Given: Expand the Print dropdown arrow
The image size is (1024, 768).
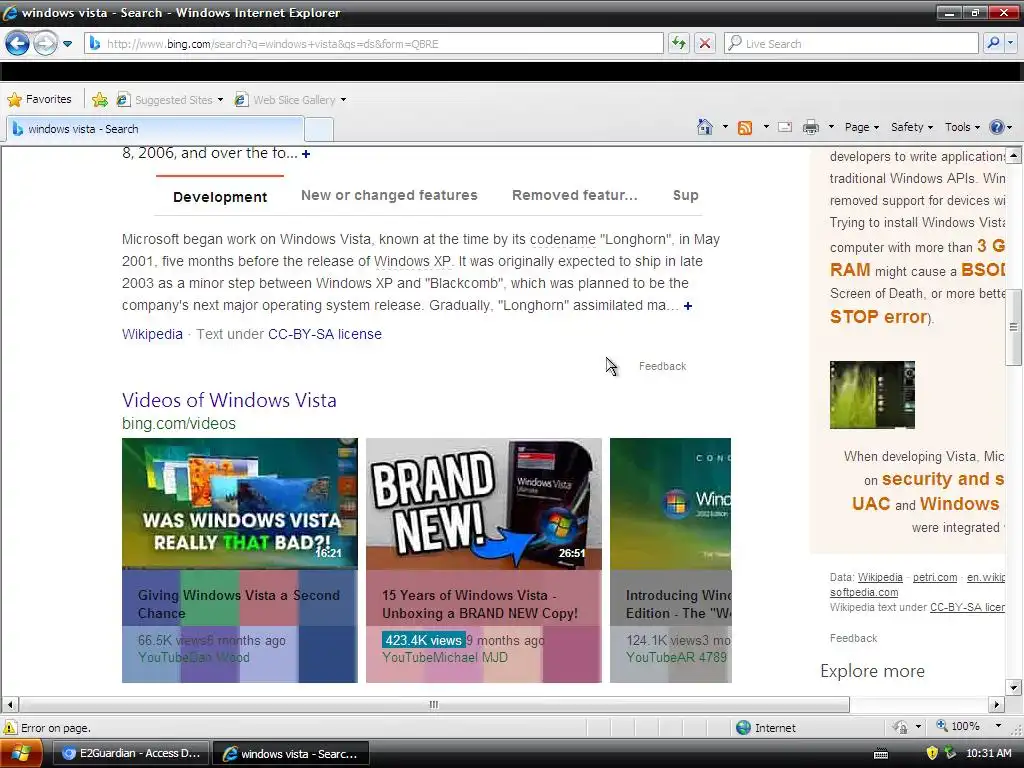Looking at the screenshot, I should point(831,127).
